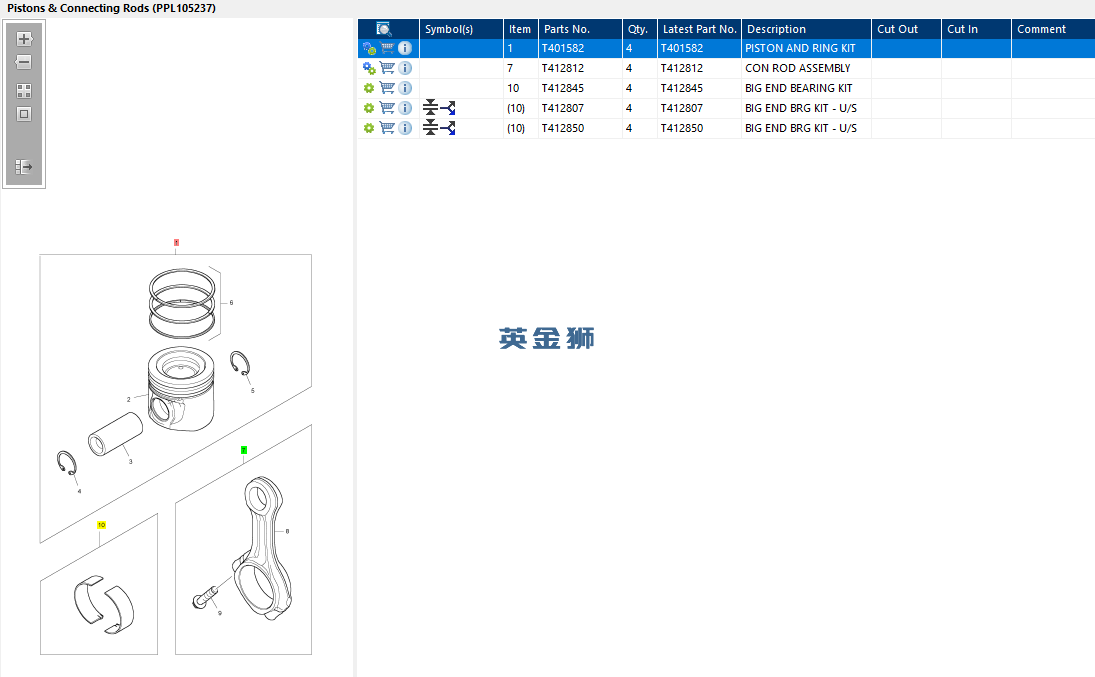
Task: Select yellow callout 10 marker in diagram
Action: coord(101,525)
